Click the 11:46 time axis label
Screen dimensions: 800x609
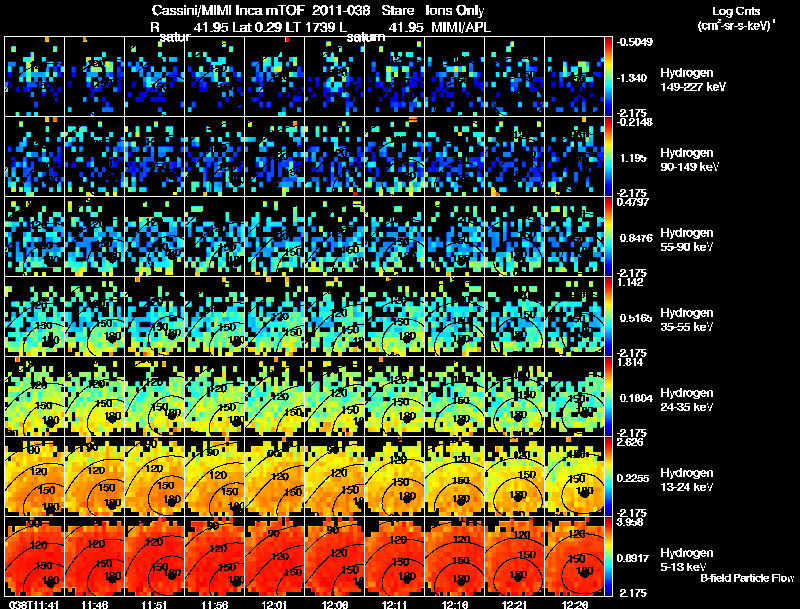(x=94, y=605)
